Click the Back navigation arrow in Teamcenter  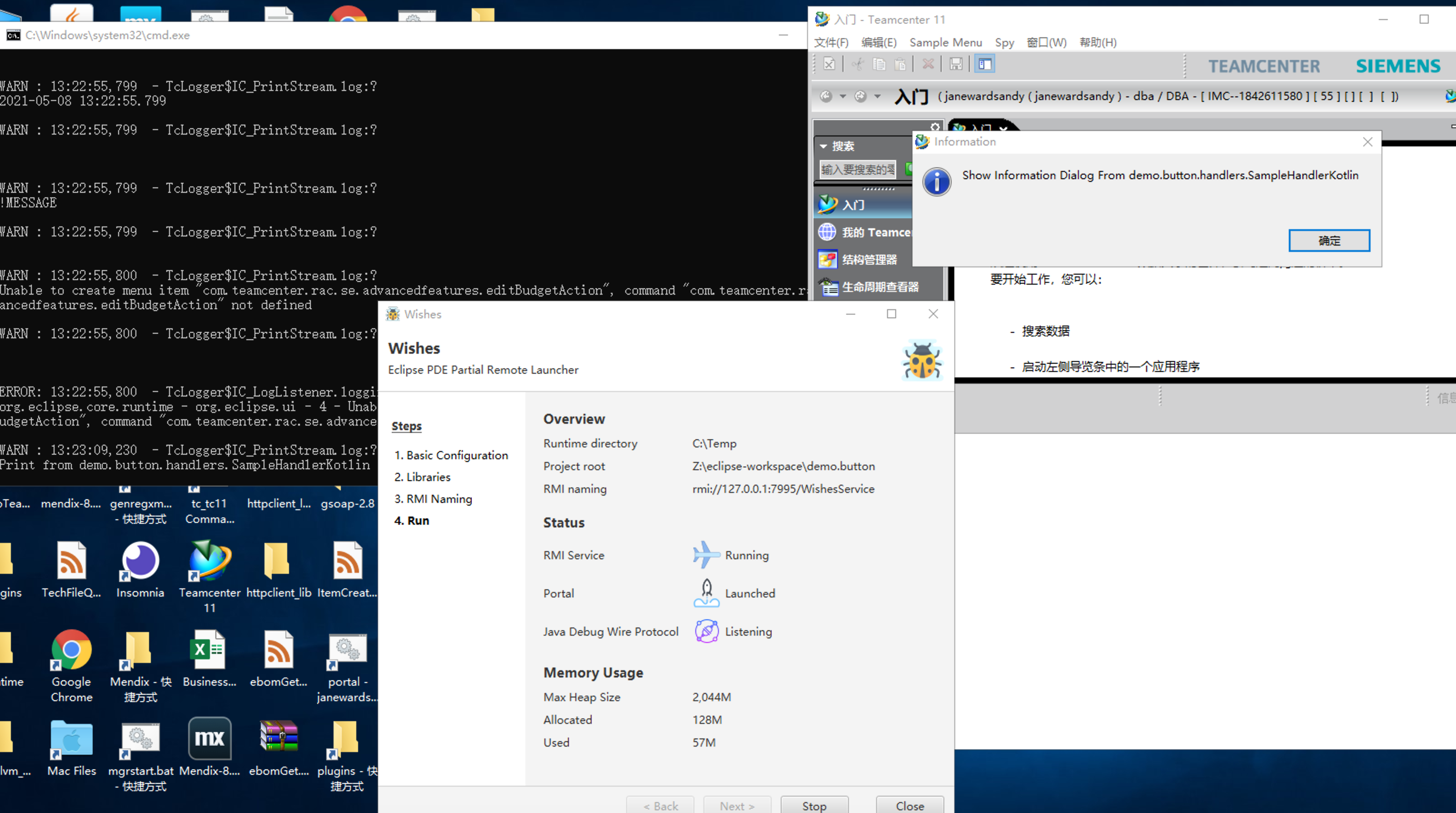coord(826,96)
